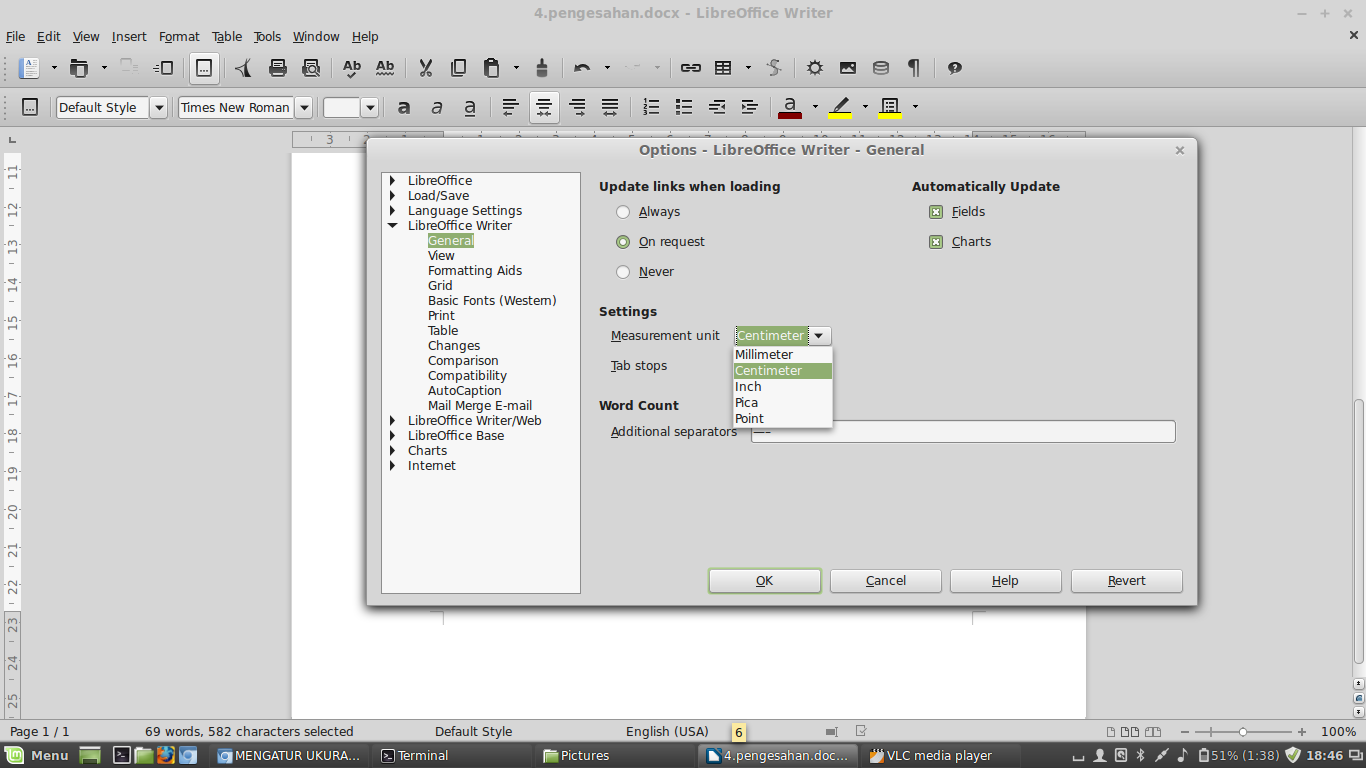This screenshot has height=768, width=1366.
Task: Align text left
Action: click(511, 107)
